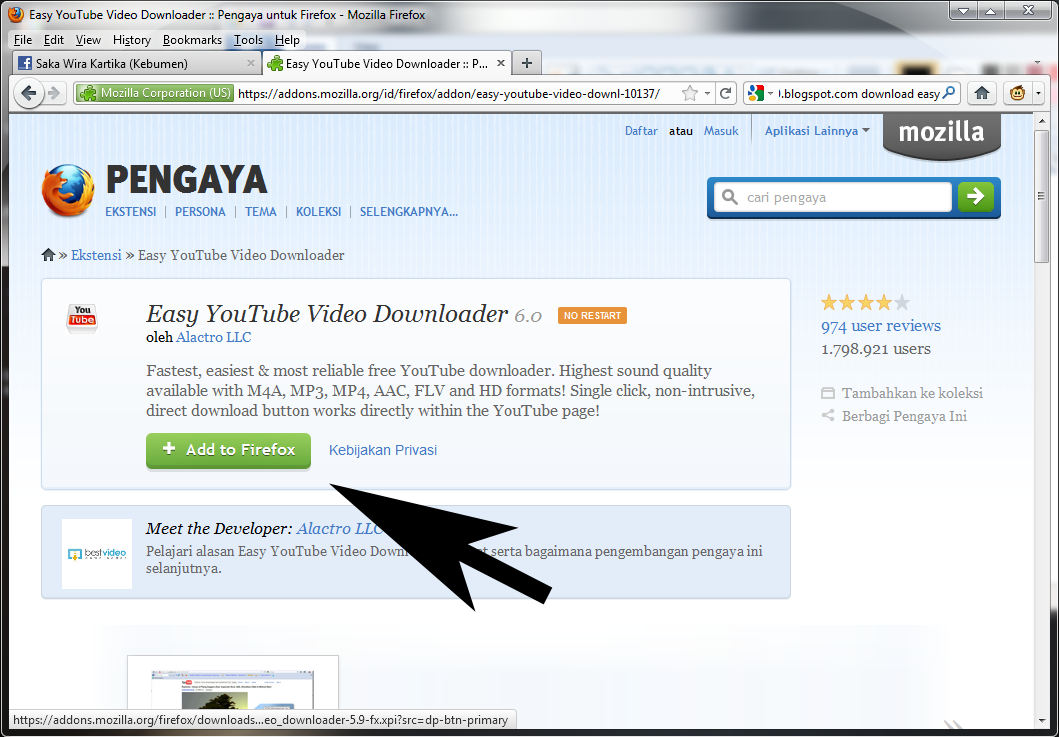
Task: Click the reload page icon
Action: 726,93
